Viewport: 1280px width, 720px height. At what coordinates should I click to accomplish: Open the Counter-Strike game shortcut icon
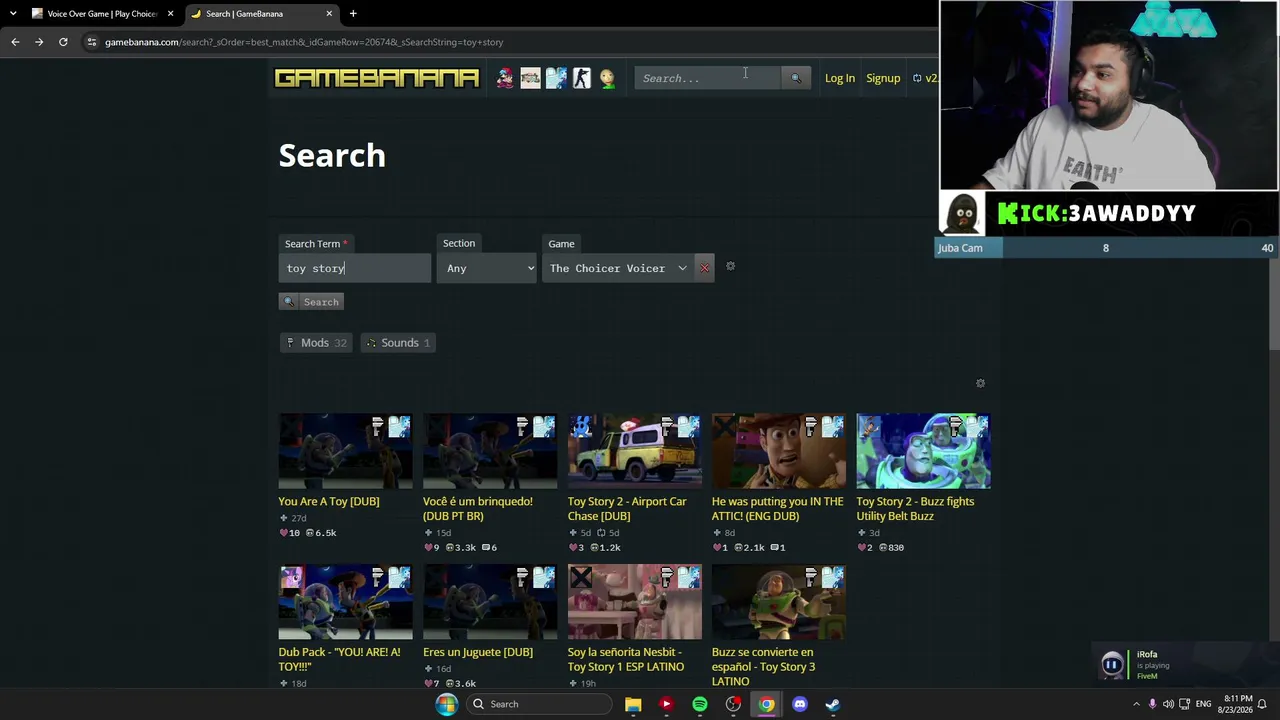(x=582, y=78)
